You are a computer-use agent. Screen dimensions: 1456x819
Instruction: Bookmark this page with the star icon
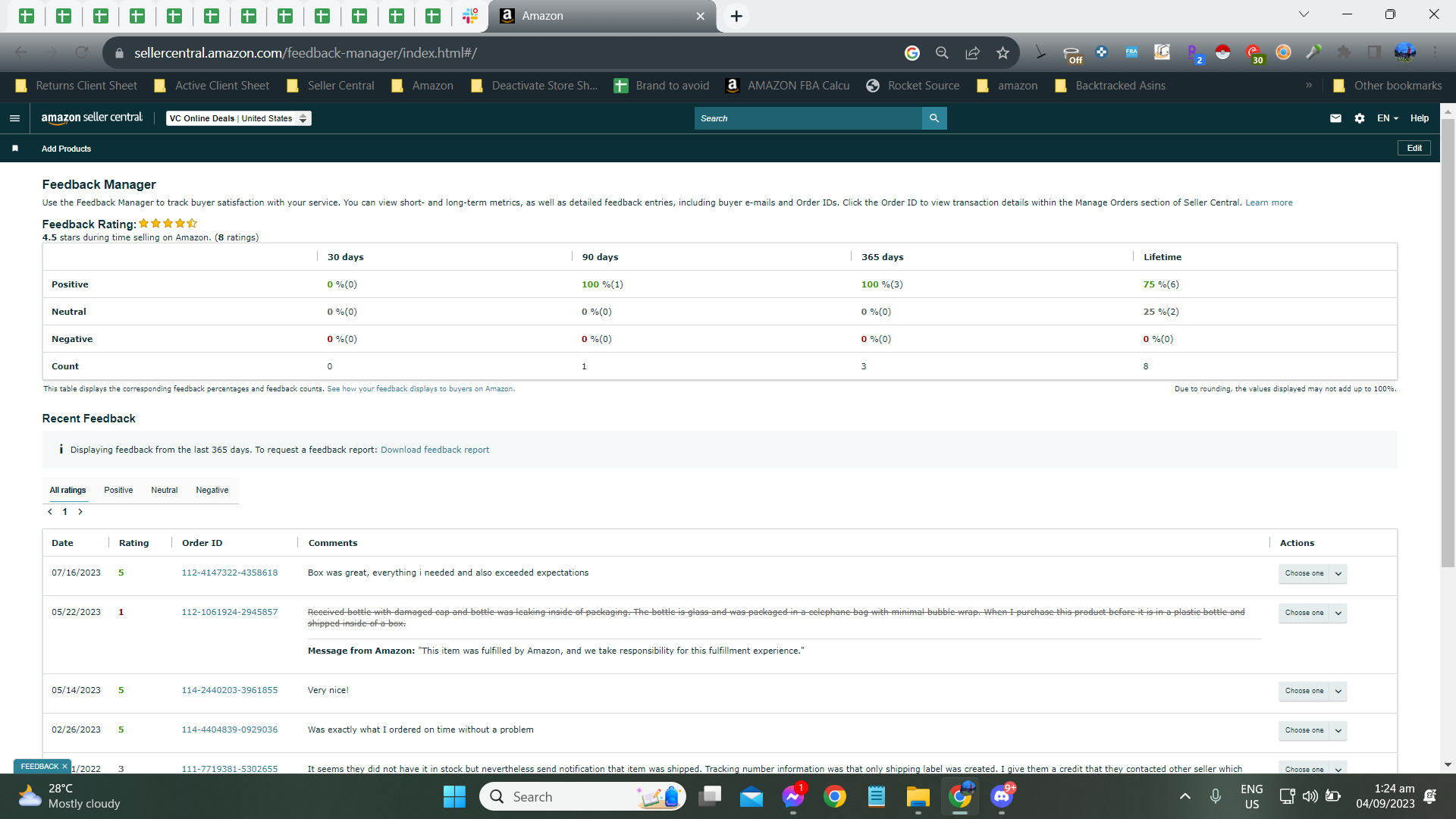[1003, 53]
